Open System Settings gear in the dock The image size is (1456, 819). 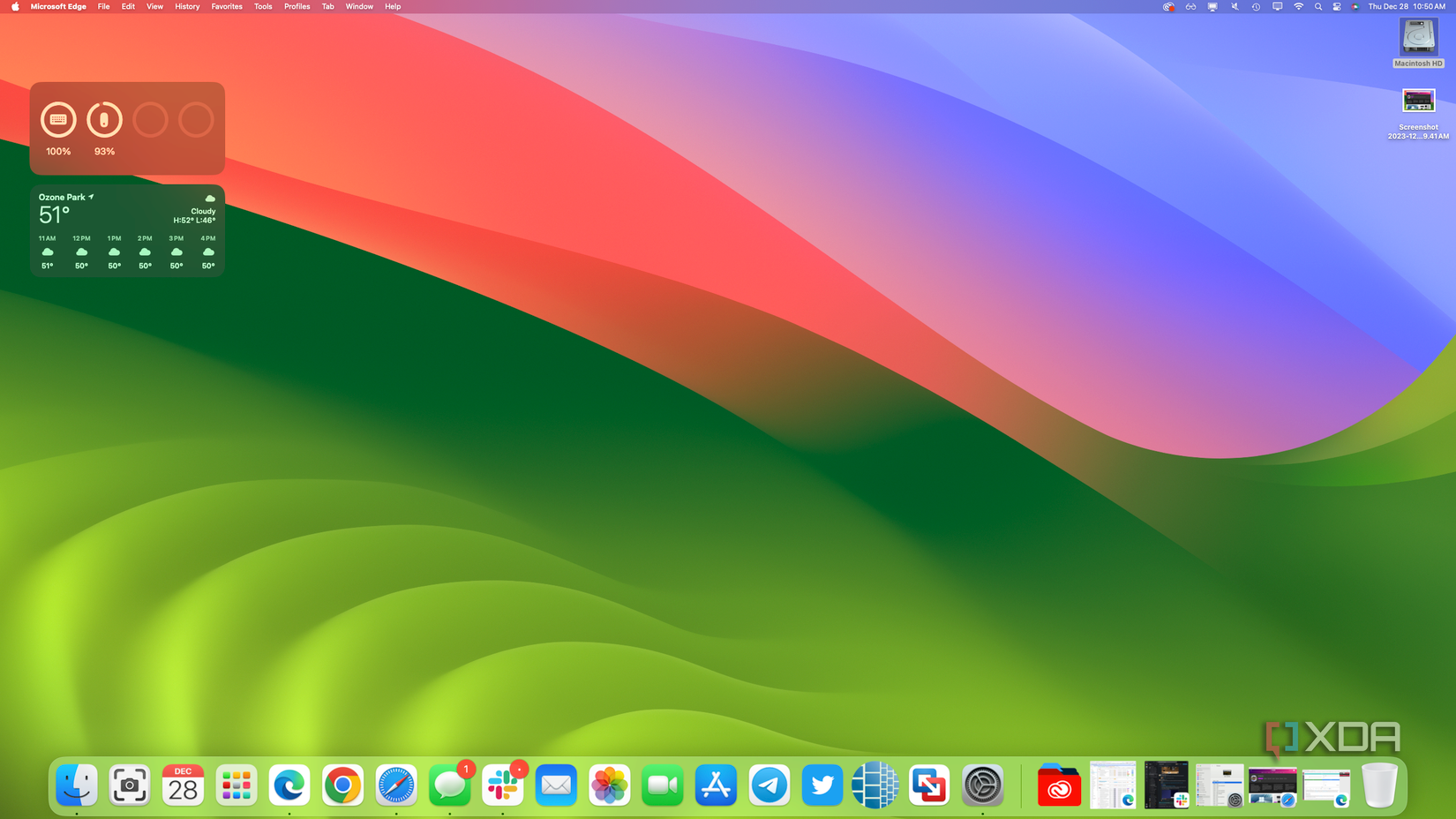pyautogui.click(x=982, y=785)
